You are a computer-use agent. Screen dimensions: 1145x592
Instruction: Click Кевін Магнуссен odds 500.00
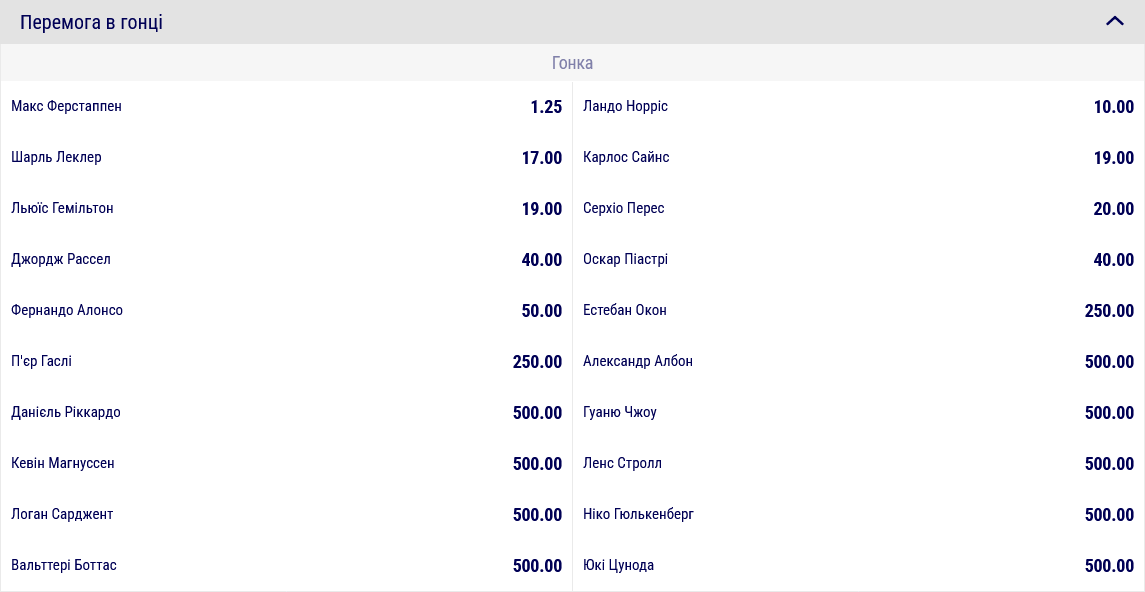537,464
